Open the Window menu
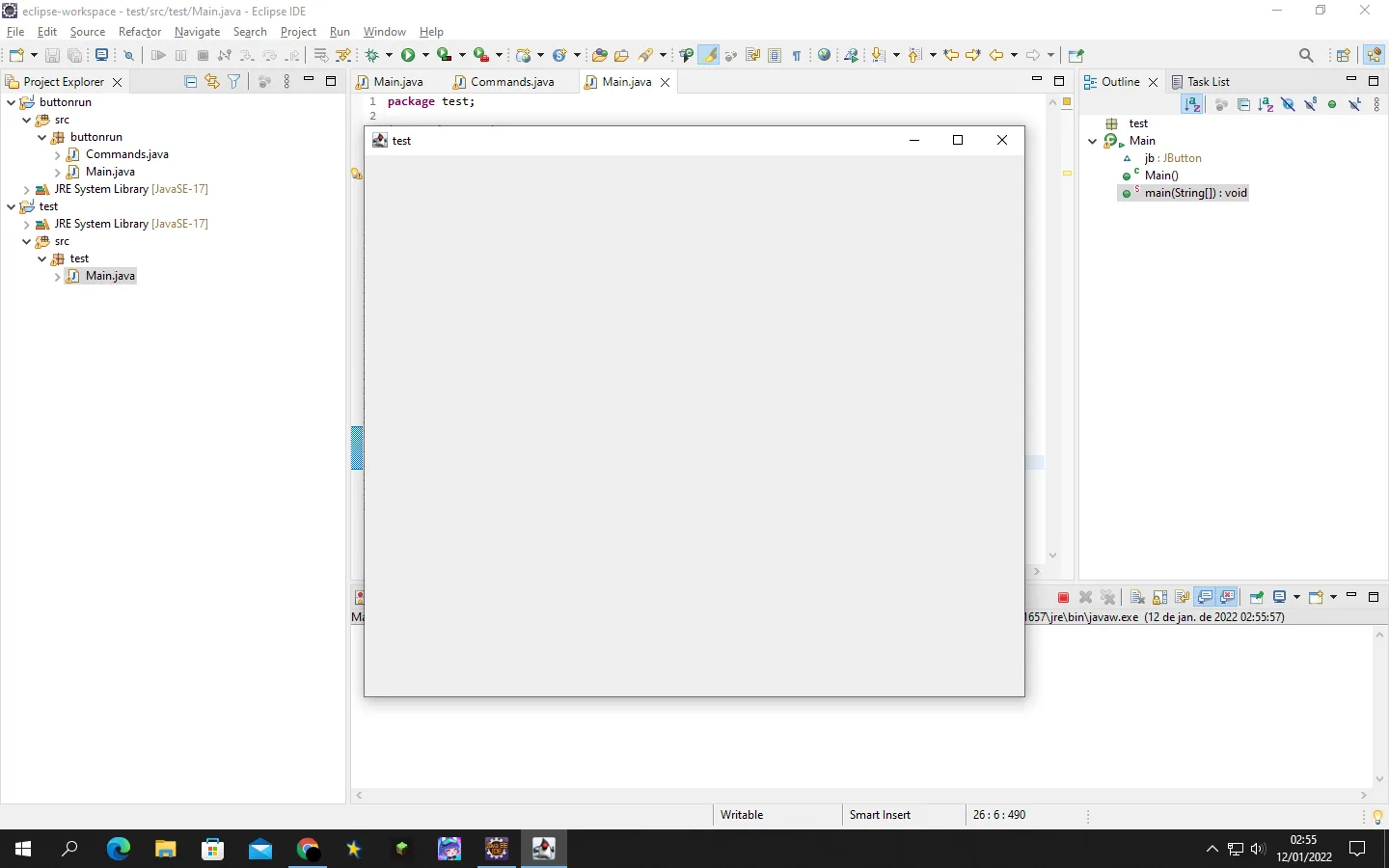 point(385,32)
